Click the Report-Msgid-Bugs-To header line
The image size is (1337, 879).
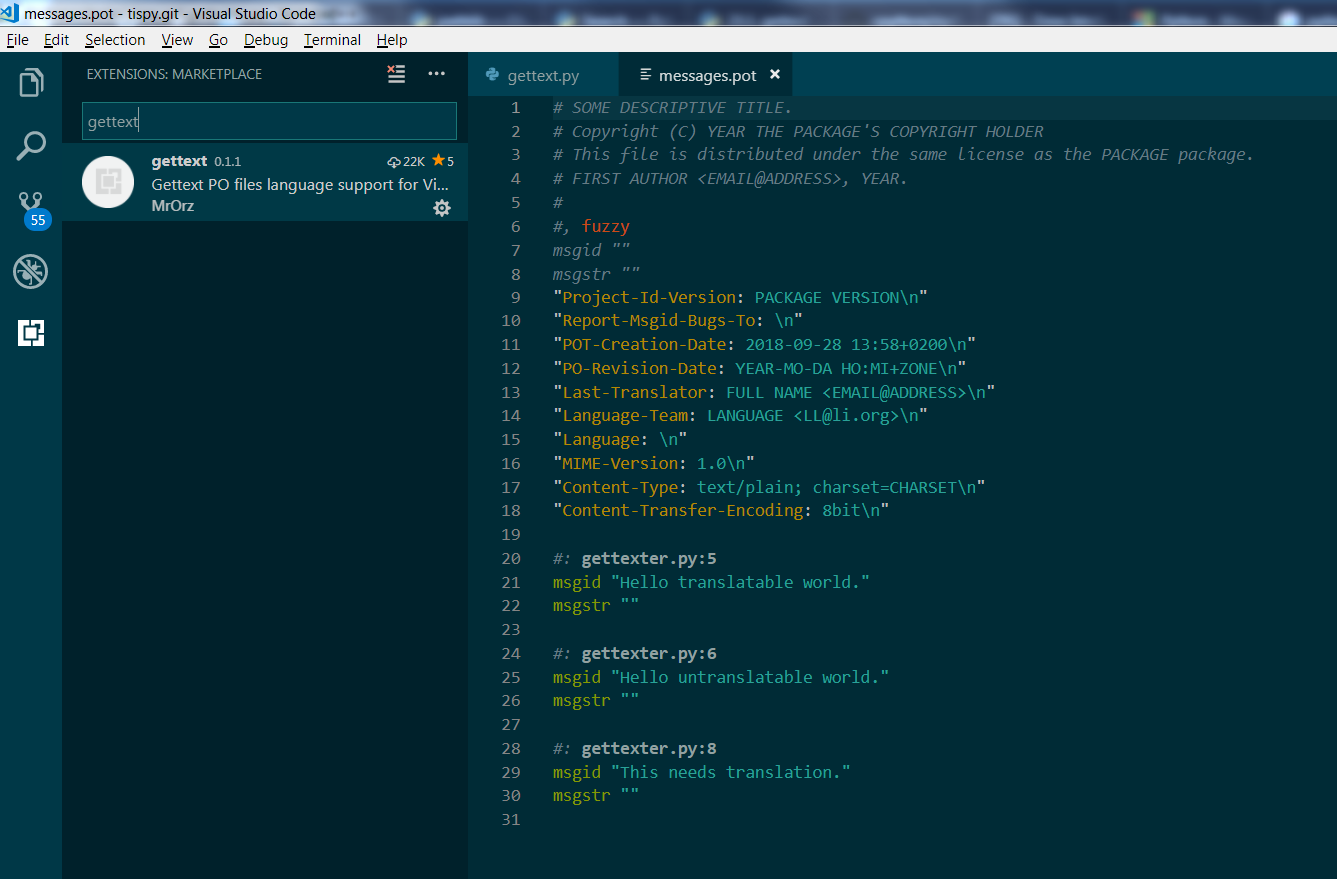(x=677, y=321)
